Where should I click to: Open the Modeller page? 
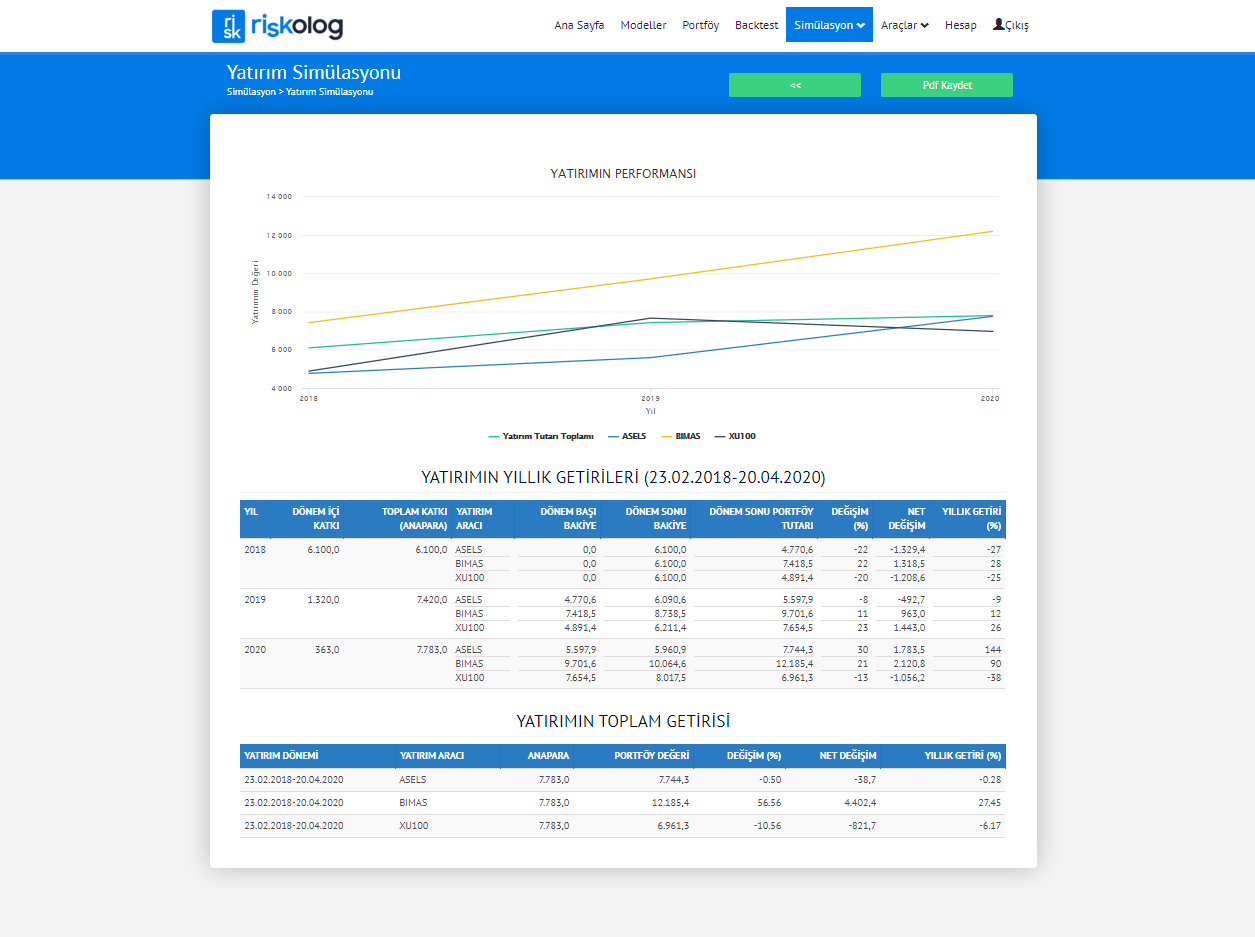coord(643,25)
